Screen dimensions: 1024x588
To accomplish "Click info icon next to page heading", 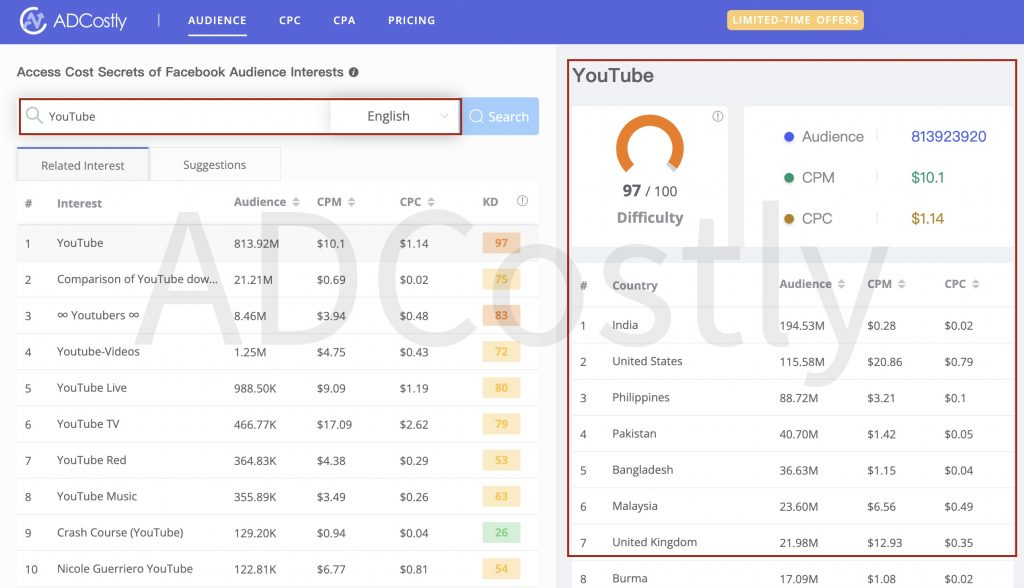I will (x=353, y=73).
